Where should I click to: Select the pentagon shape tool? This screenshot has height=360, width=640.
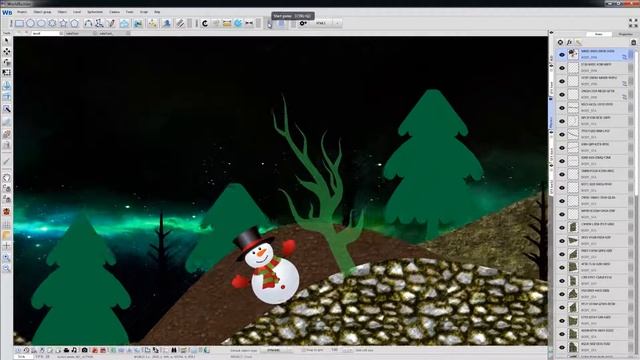75,23
